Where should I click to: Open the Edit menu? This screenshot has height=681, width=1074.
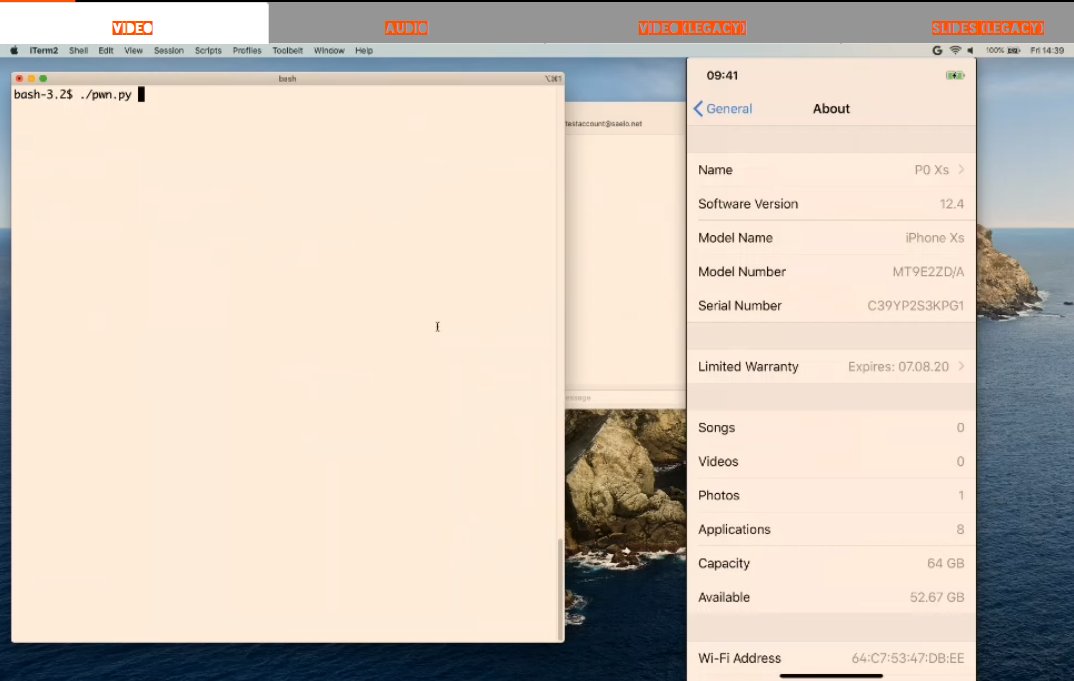(x=105, y=51)
